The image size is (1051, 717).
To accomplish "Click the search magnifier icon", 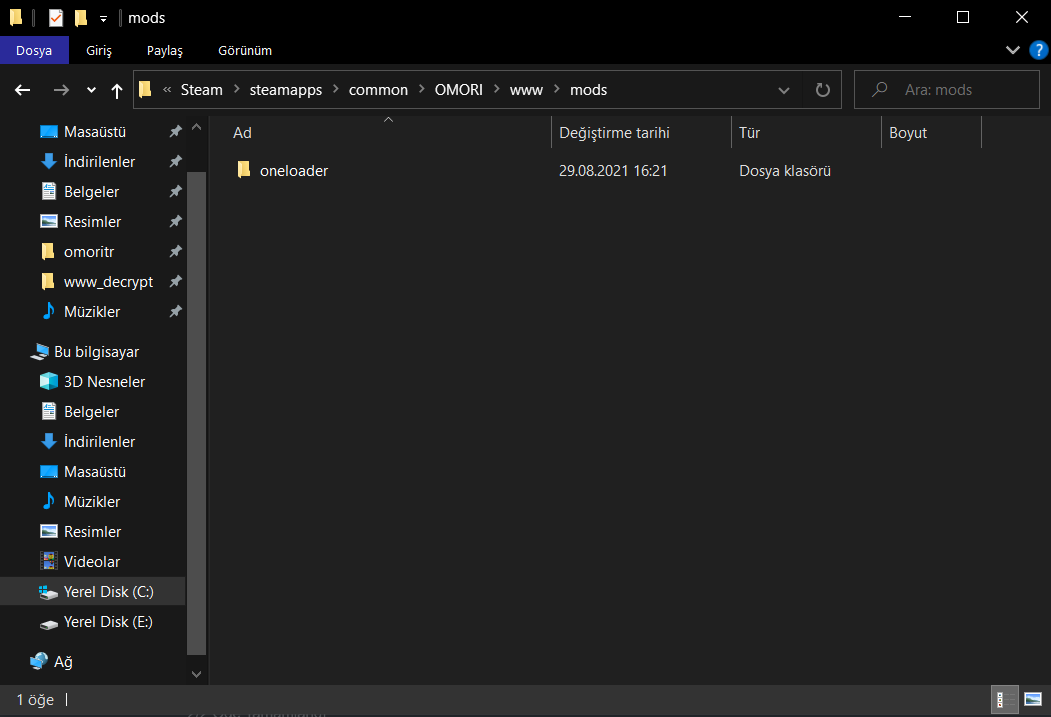I will [879, 89].
